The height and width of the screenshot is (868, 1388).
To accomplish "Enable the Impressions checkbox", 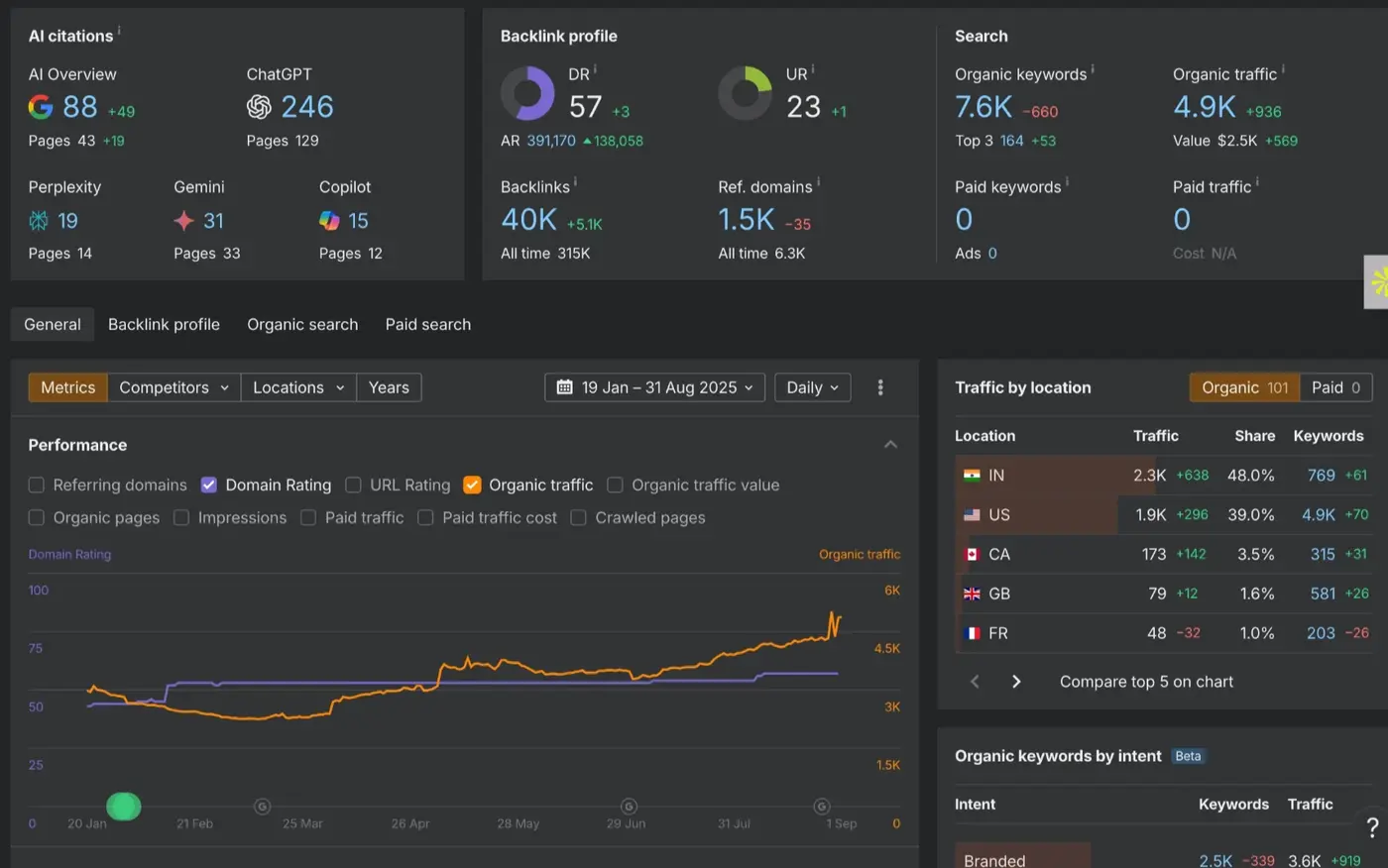I will pos(181,517).
